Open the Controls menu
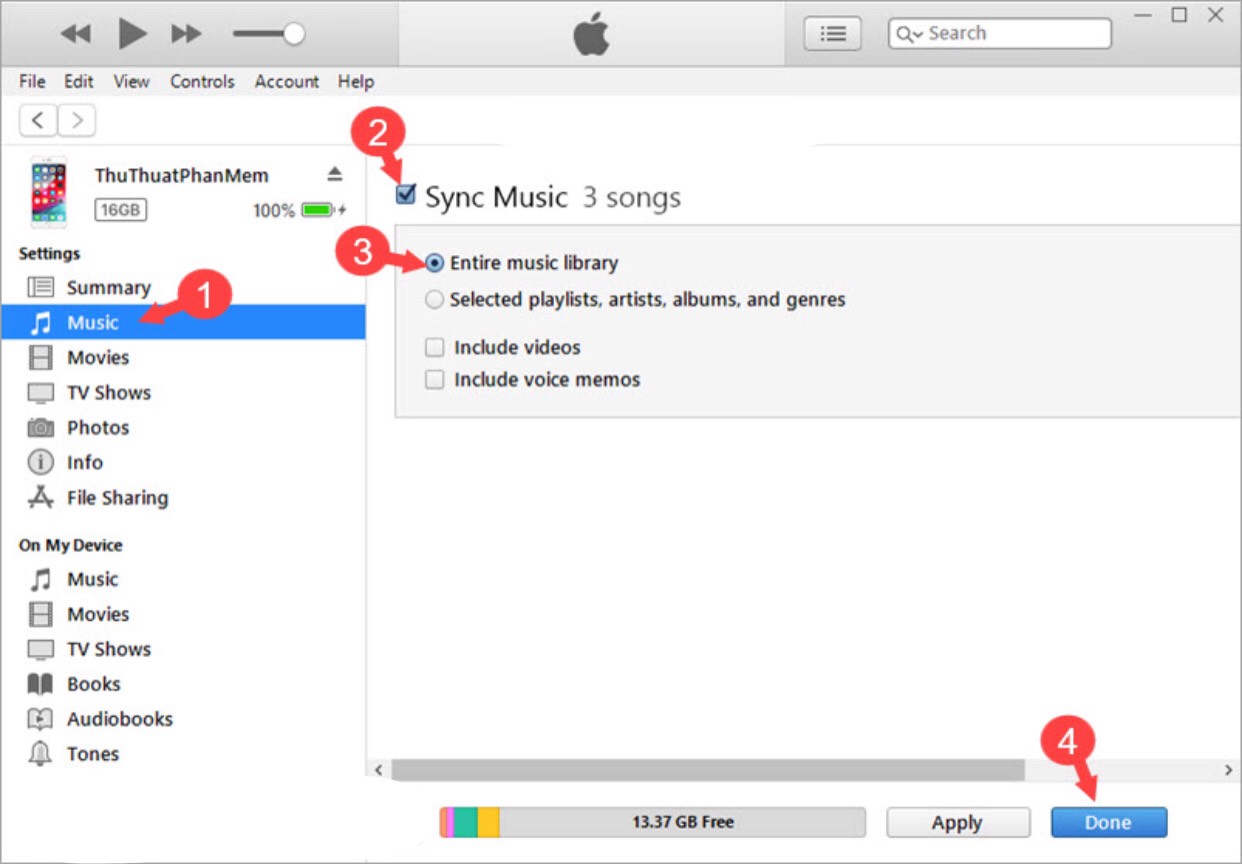This screenshot has width=1242, height=864. click(x=202, y=82)
